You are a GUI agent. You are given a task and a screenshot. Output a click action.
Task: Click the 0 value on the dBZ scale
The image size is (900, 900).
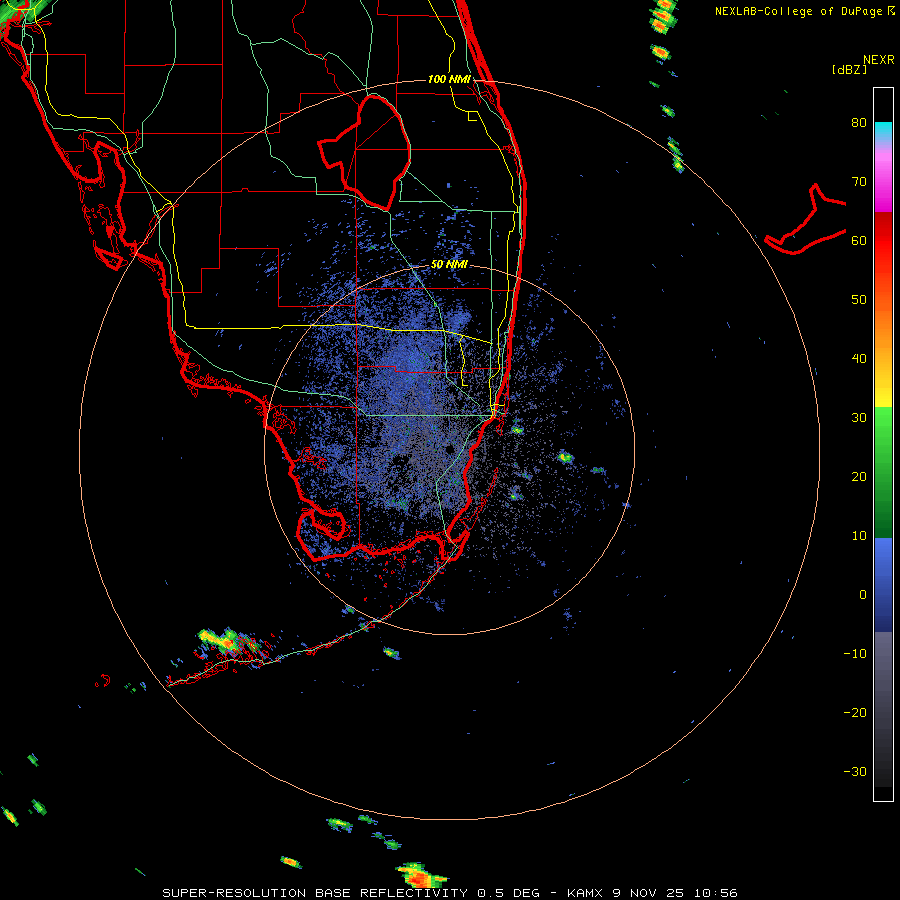[x=863, y=595]
